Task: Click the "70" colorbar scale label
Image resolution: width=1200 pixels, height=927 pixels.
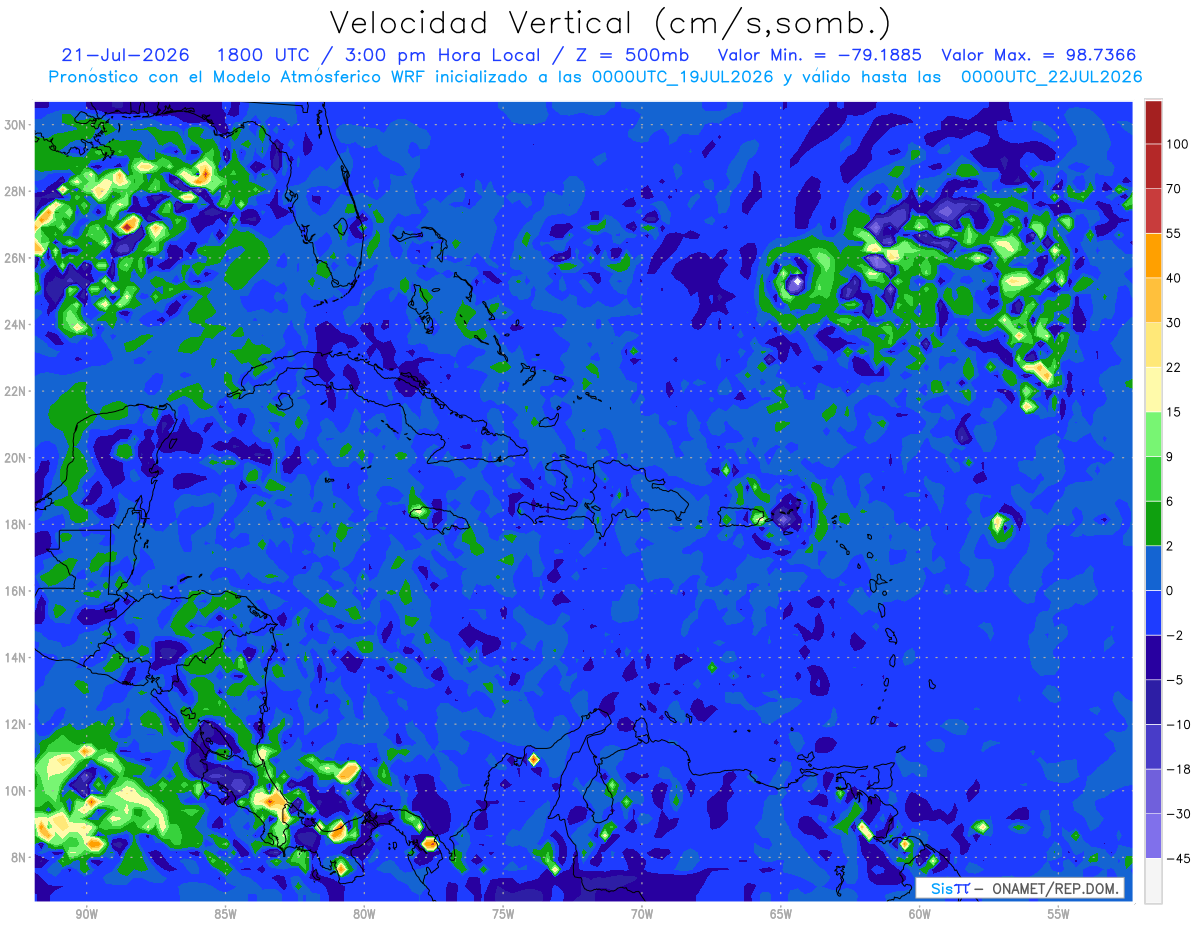Action: 1174,188
